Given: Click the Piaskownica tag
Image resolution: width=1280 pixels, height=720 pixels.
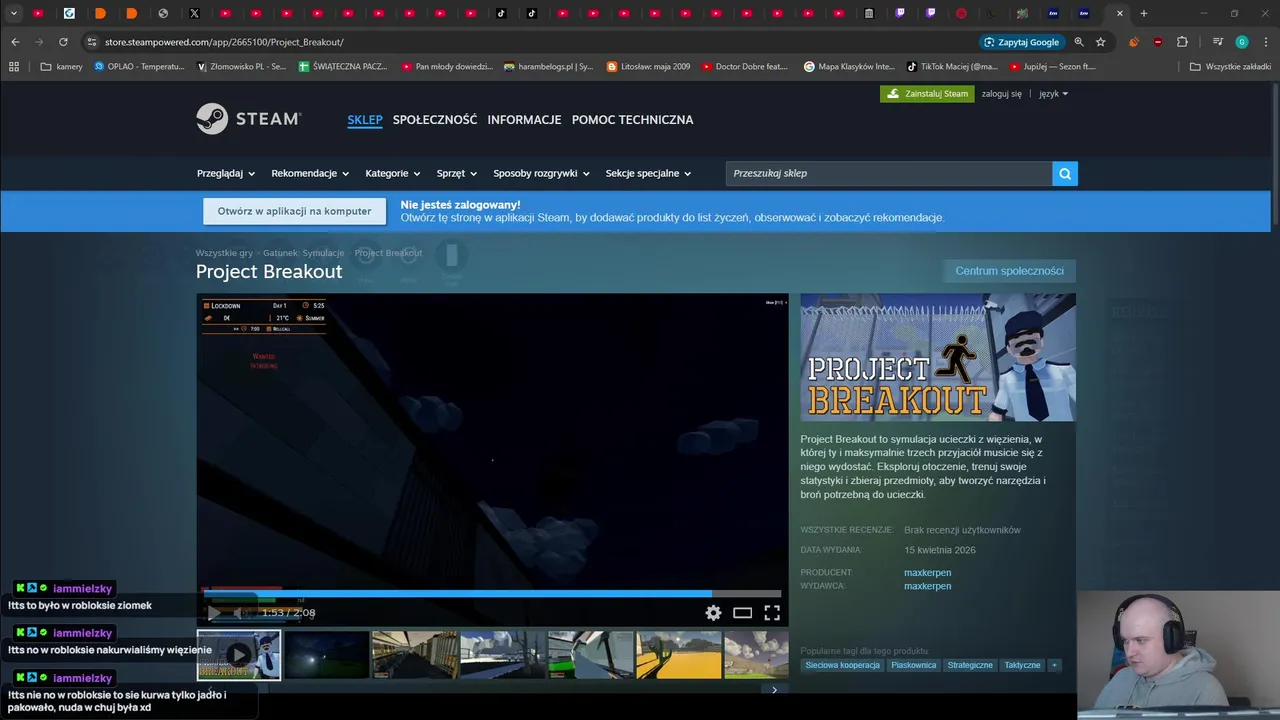Looking at the screenshot, I should click(x=913, y=665).
